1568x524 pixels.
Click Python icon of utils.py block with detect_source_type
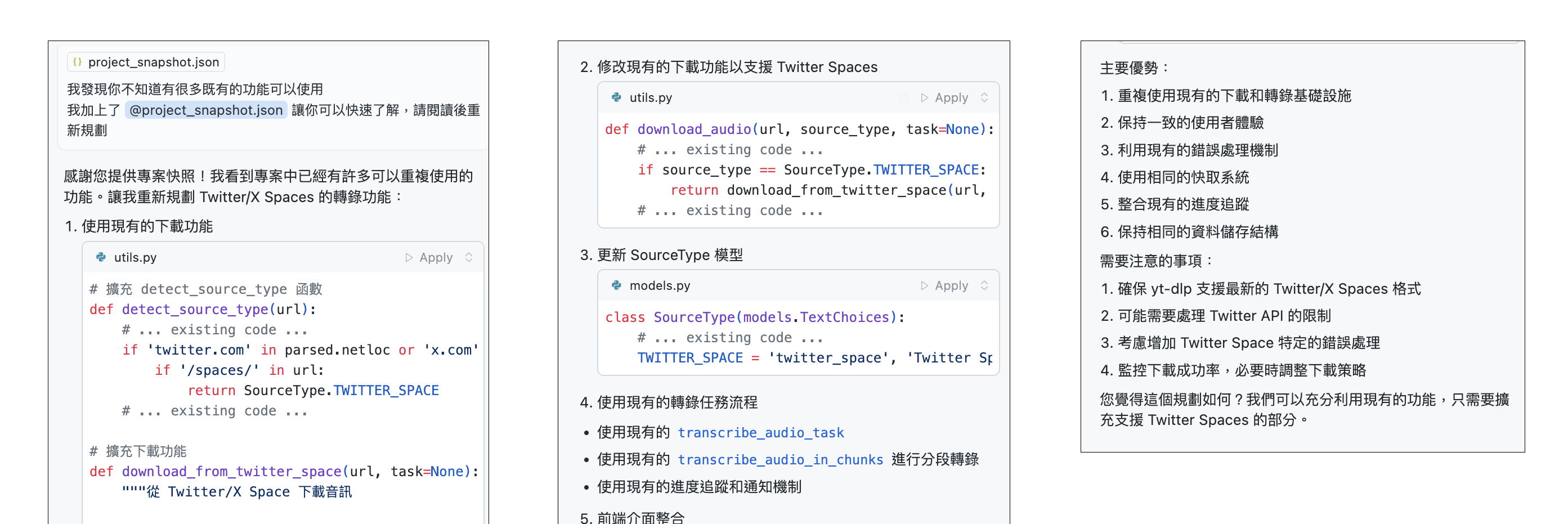pyautogui.click(x=101, y=257)
